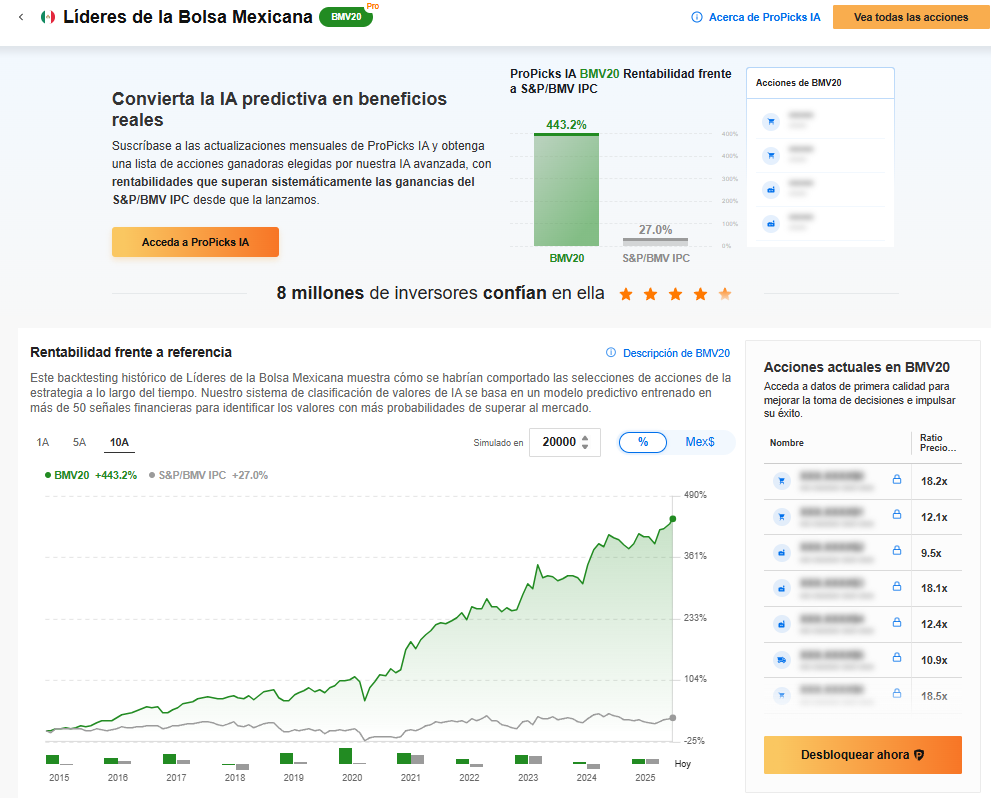Click the 10.9x ratio value
The height and width of the screenshot is (798, 991).
click(x=933, y=660)
